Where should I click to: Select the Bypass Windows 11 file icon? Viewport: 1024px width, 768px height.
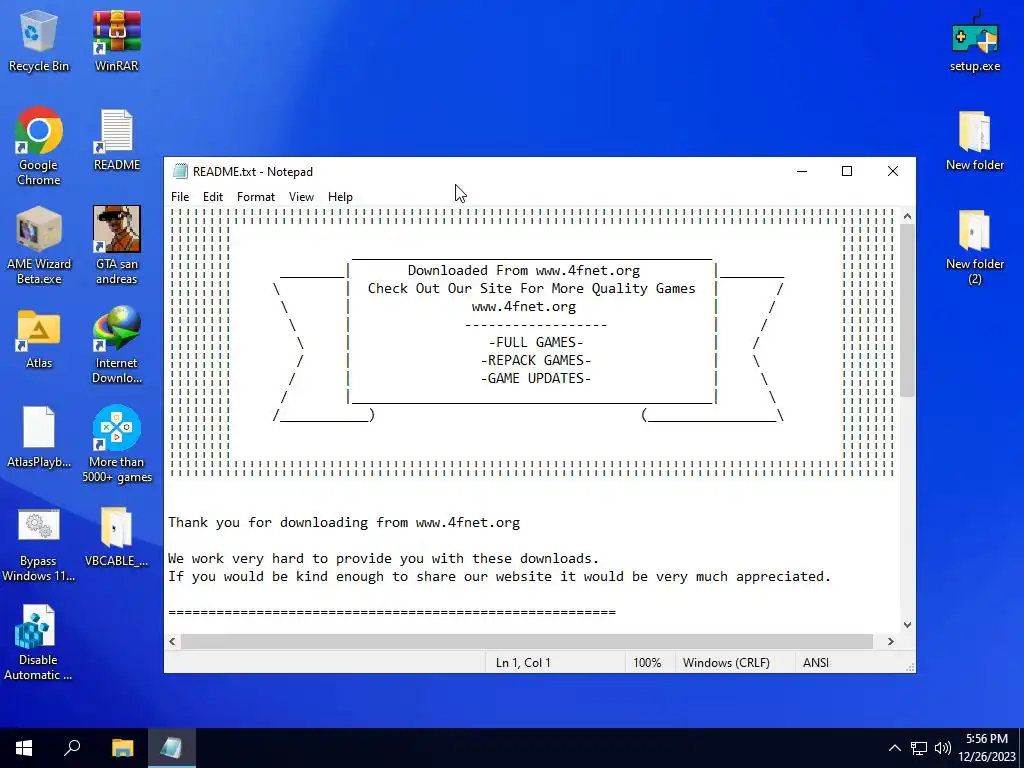[39, 545]
